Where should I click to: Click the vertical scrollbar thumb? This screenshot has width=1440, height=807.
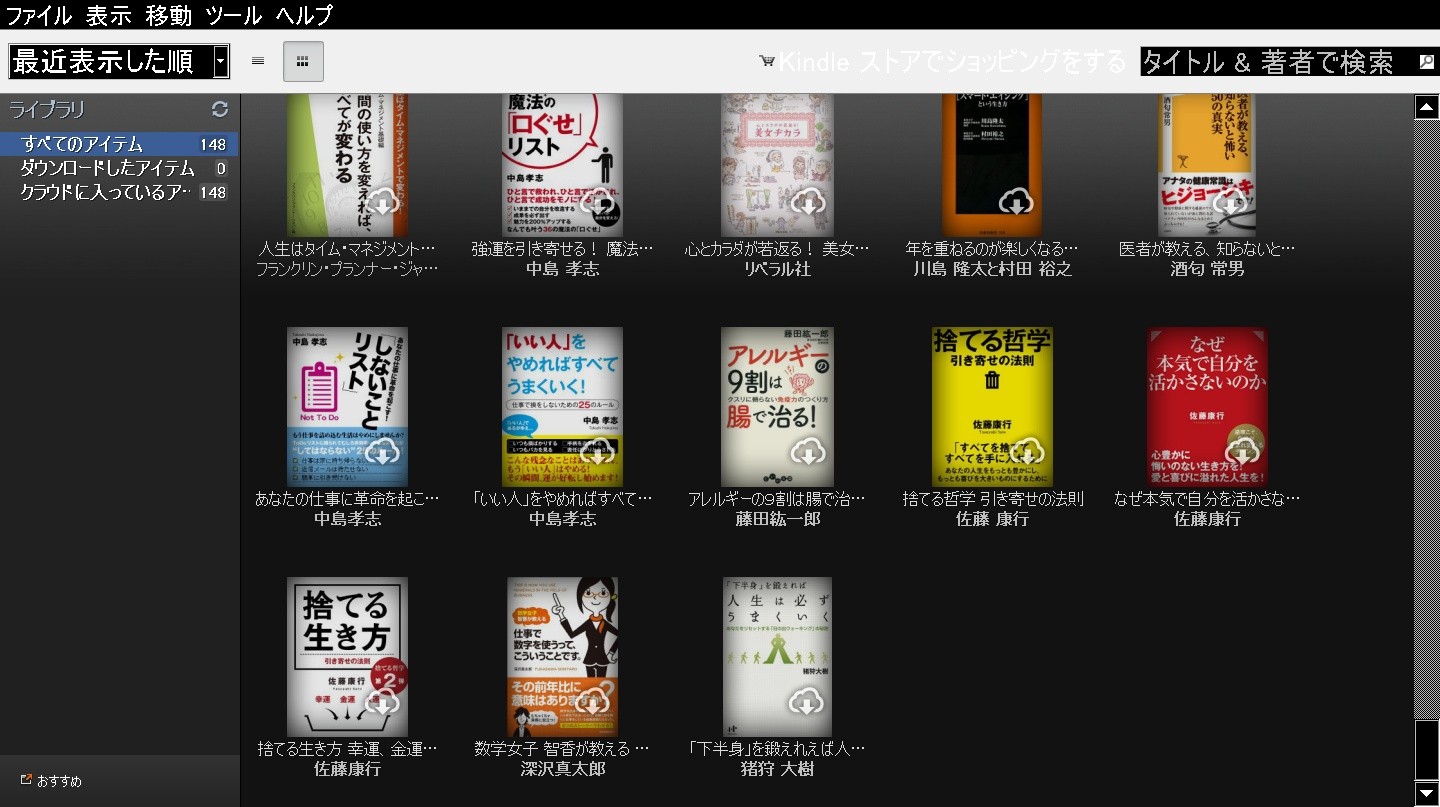click(x=1427, y=748)
